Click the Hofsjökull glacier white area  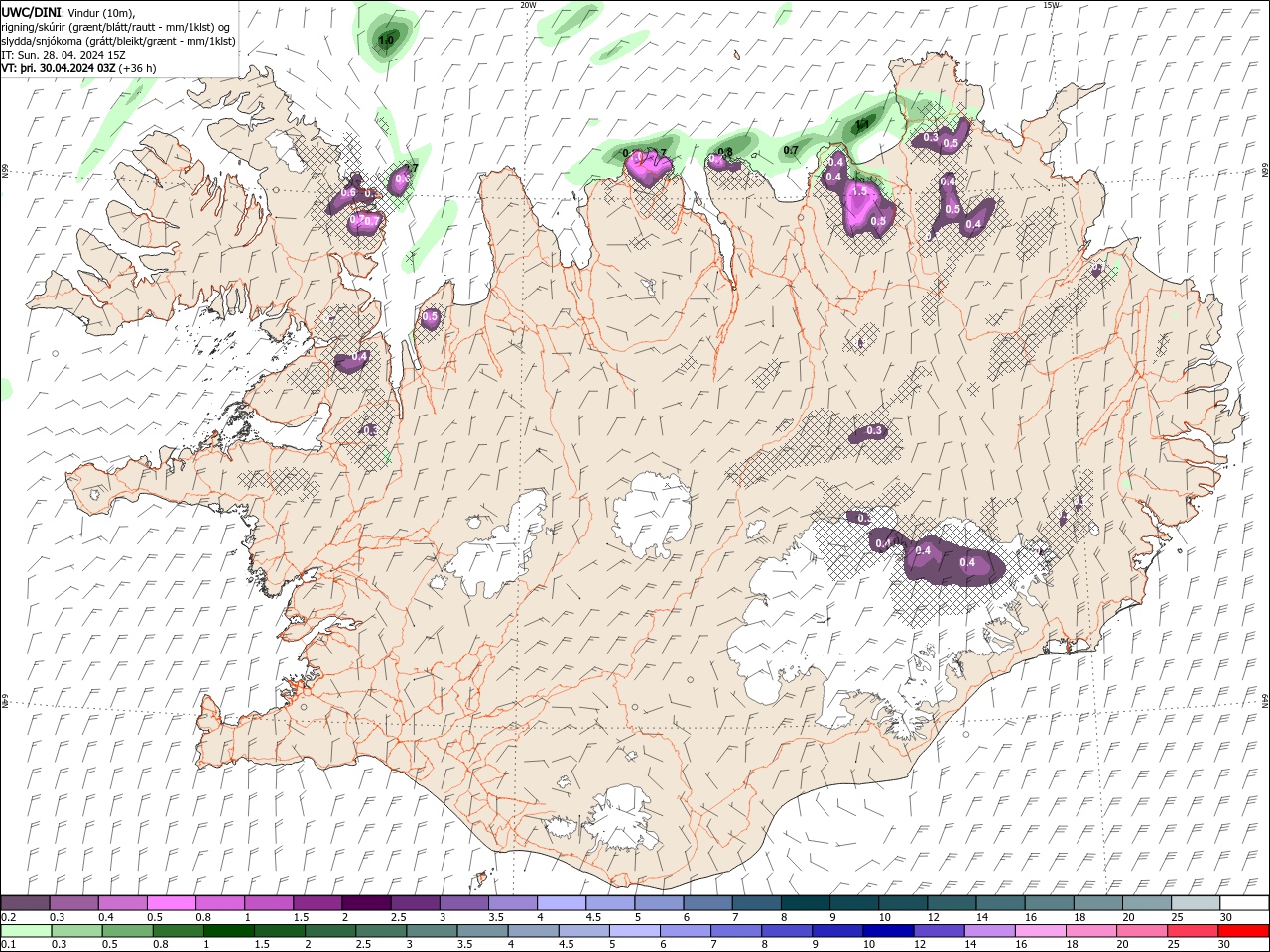click(652, 514)
